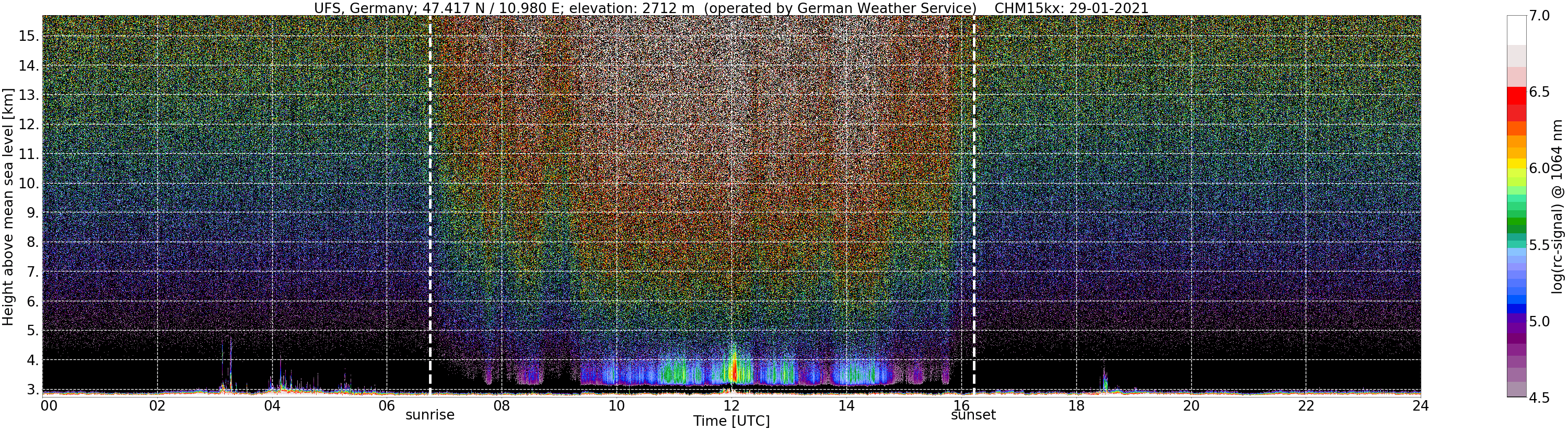Screen dimensions: 1568x431
Task: Click the 'log(rc-signal) @ 1064 nm' colorbar label
Action: (1556, 206)
